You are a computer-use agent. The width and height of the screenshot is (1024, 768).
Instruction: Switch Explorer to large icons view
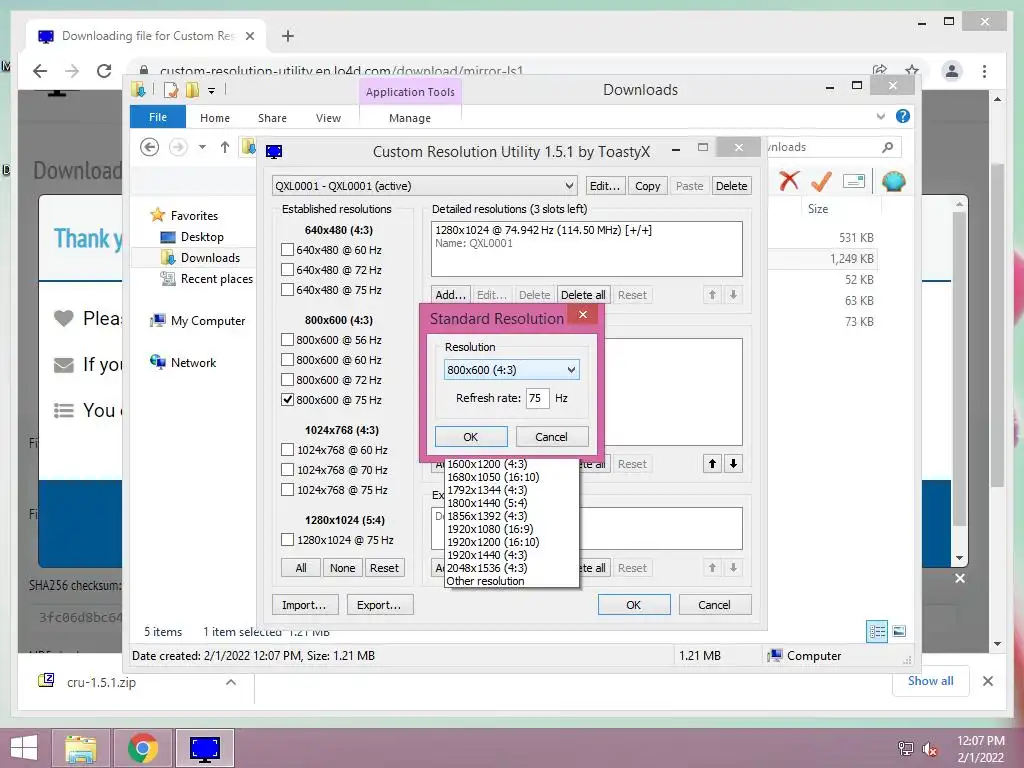(x=899, y=631)
